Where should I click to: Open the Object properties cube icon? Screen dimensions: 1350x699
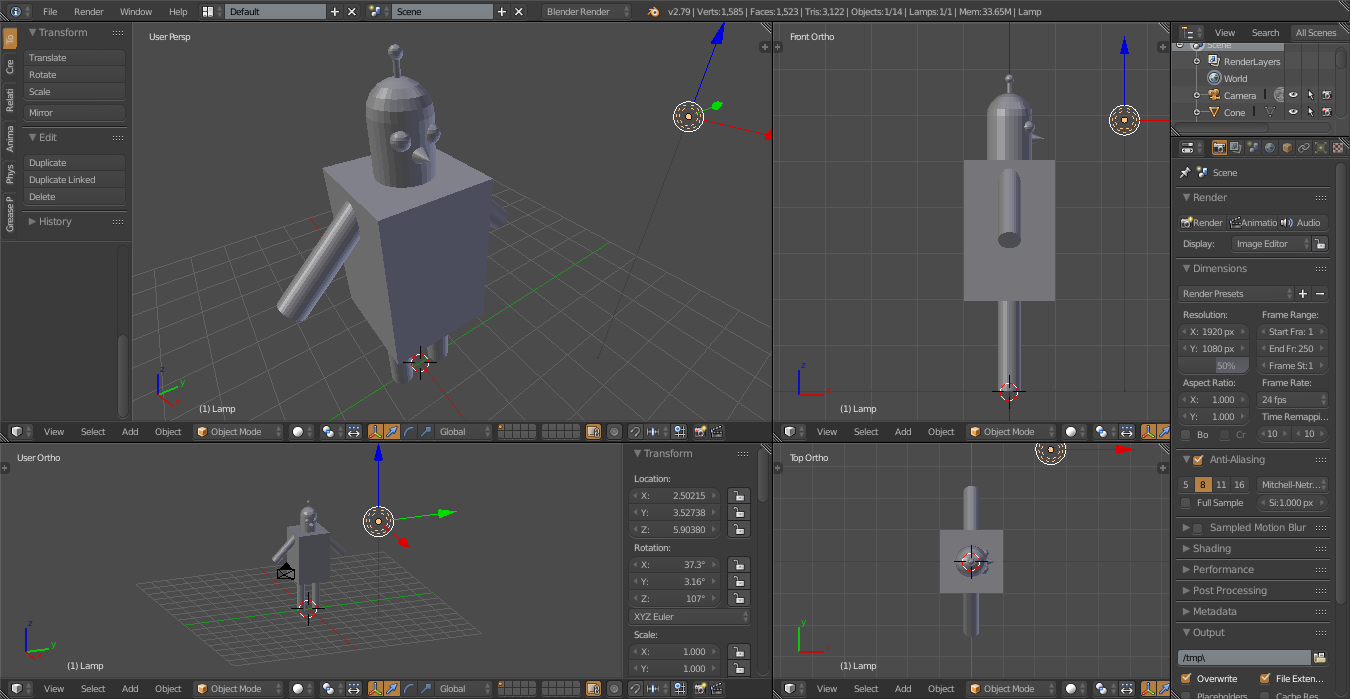1287,147
